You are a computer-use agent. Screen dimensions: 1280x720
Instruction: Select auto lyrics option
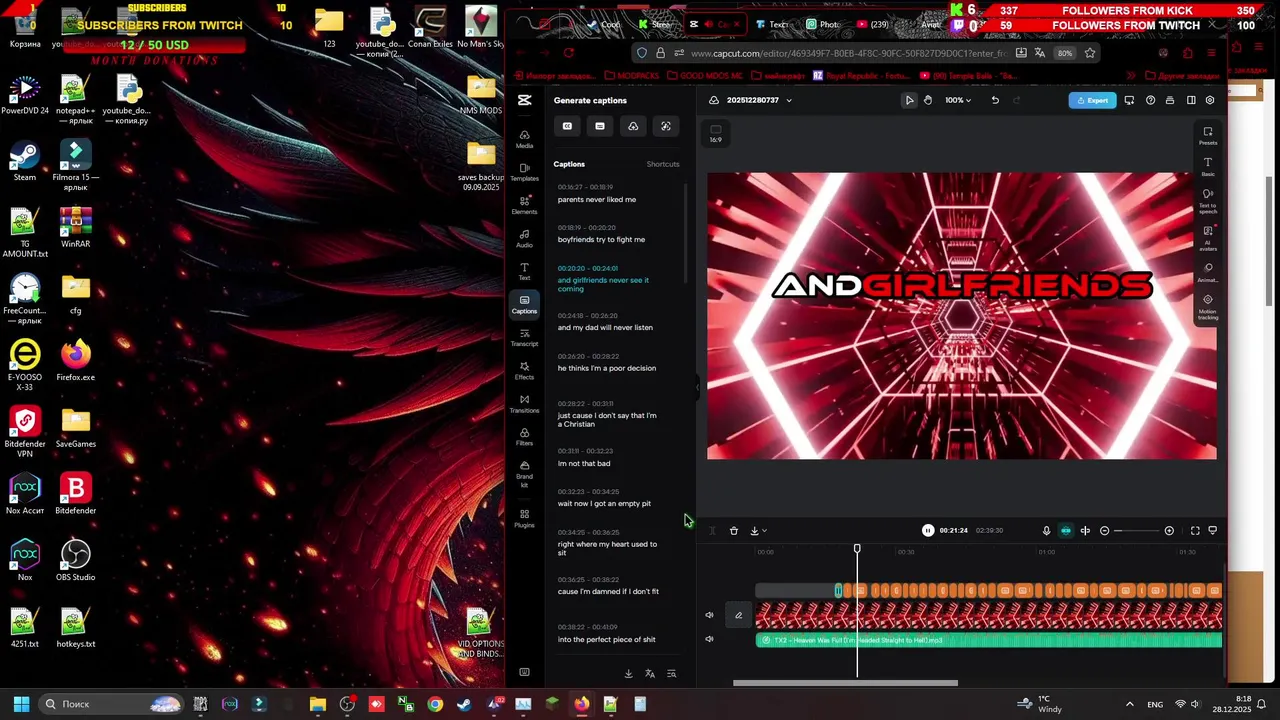pos(666,126)
